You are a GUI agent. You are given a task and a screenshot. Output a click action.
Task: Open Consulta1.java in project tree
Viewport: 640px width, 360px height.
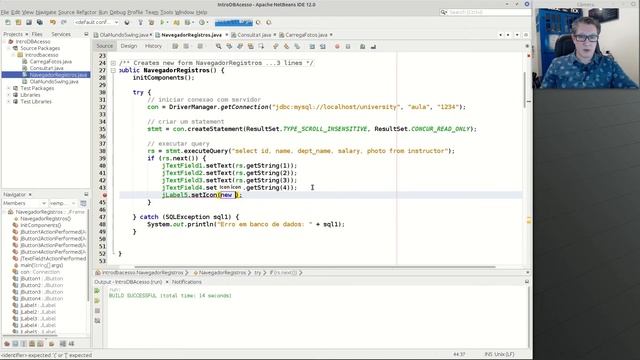pos(46,68)
